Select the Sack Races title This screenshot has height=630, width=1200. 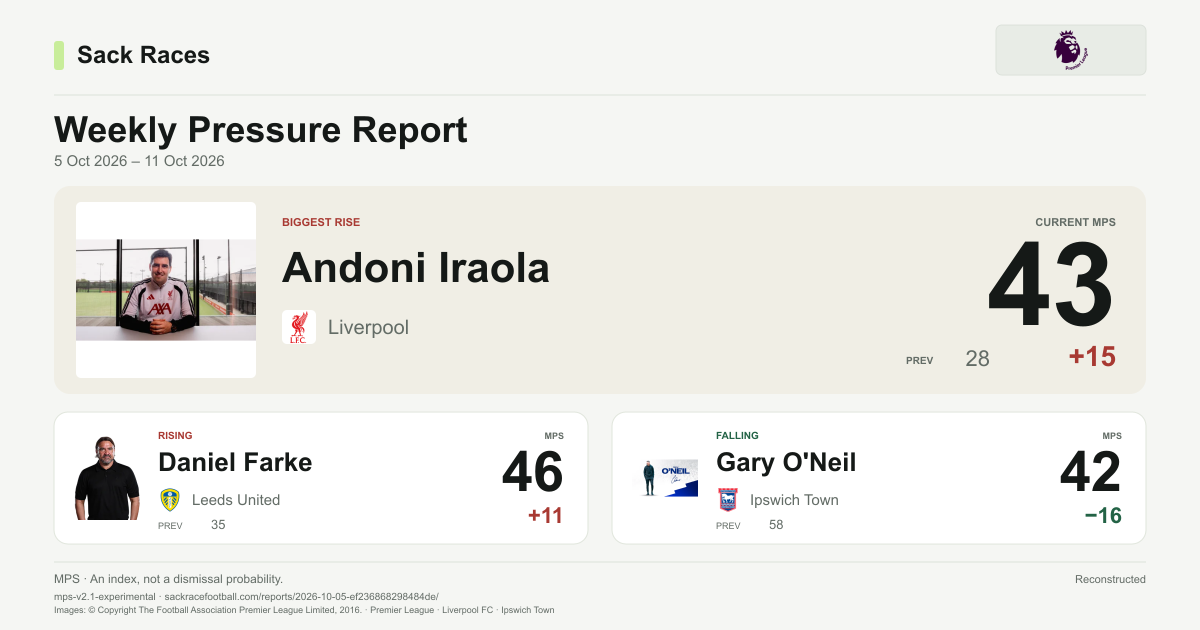click(x=143, y=55)
